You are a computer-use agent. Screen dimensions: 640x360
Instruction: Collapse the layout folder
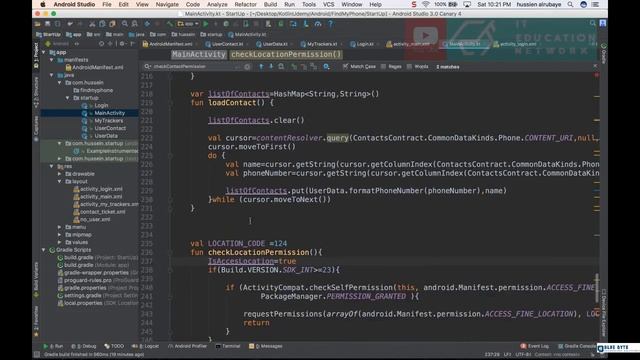[60, 181]
